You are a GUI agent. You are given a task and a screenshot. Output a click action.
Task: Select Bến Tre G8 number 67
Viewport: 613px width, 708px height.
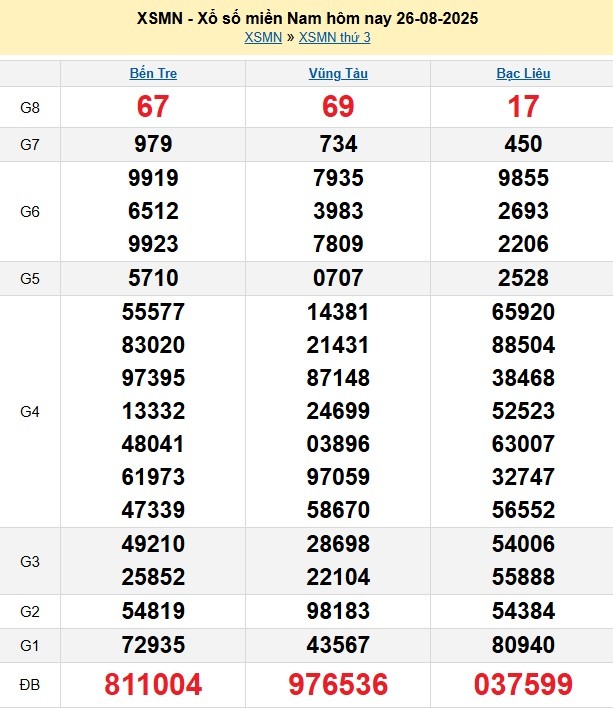pos(153,107)
